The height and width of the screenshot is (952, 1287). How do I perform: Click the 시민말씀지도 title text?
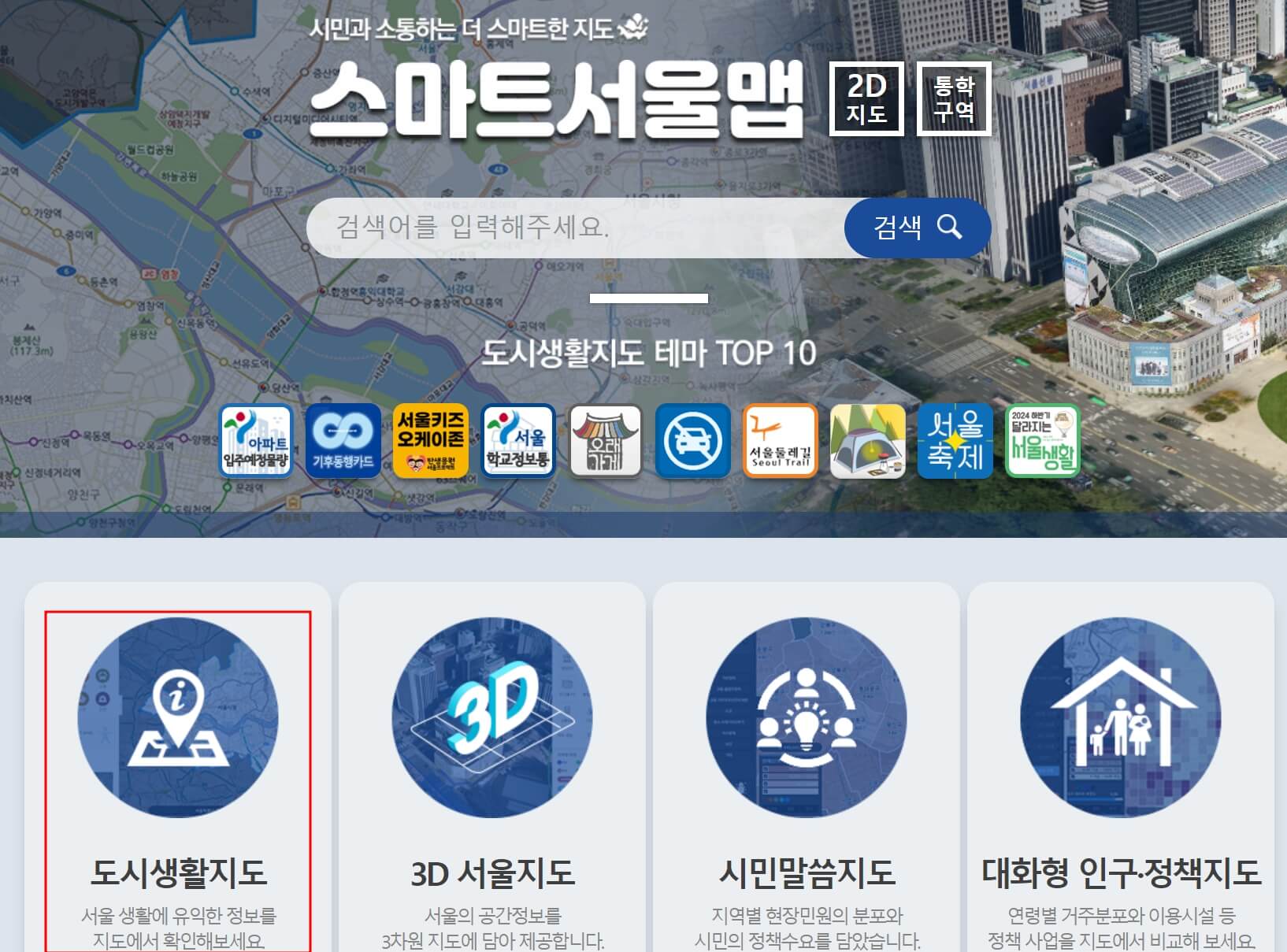click(x=807, y=872)
